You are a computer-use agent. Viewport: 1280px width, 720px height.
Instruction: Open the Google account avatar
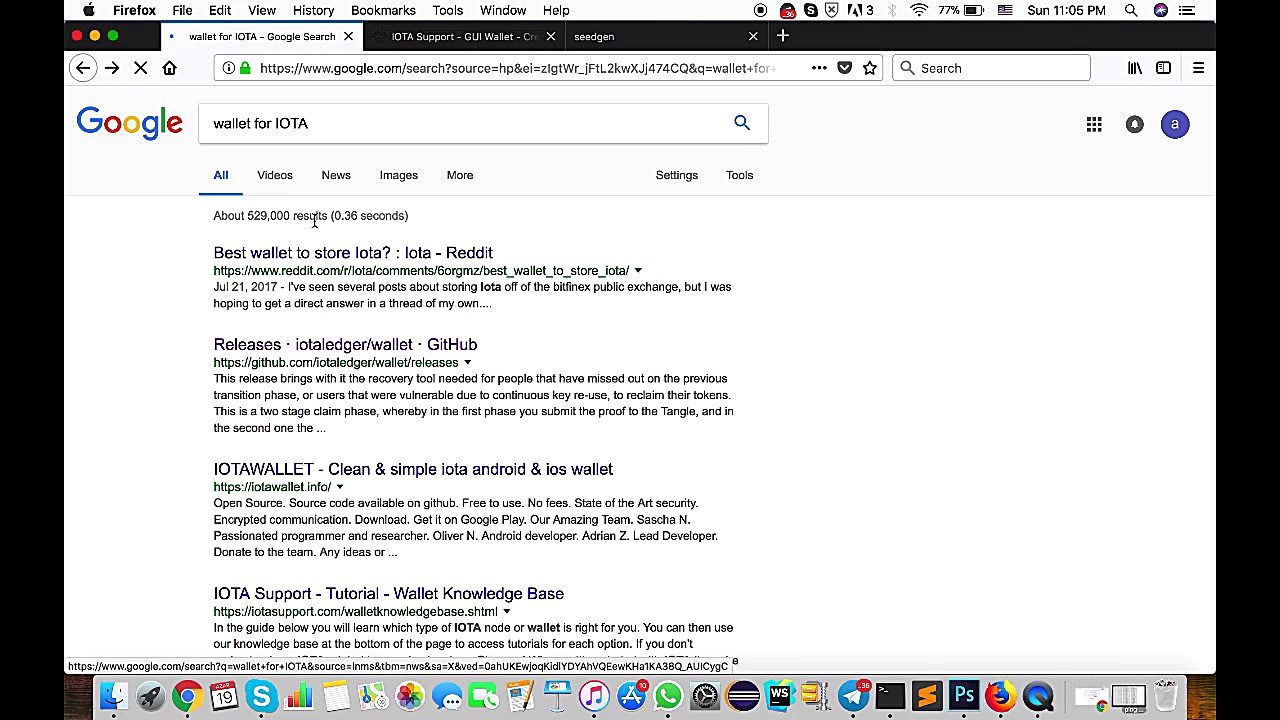[1175, 124]
